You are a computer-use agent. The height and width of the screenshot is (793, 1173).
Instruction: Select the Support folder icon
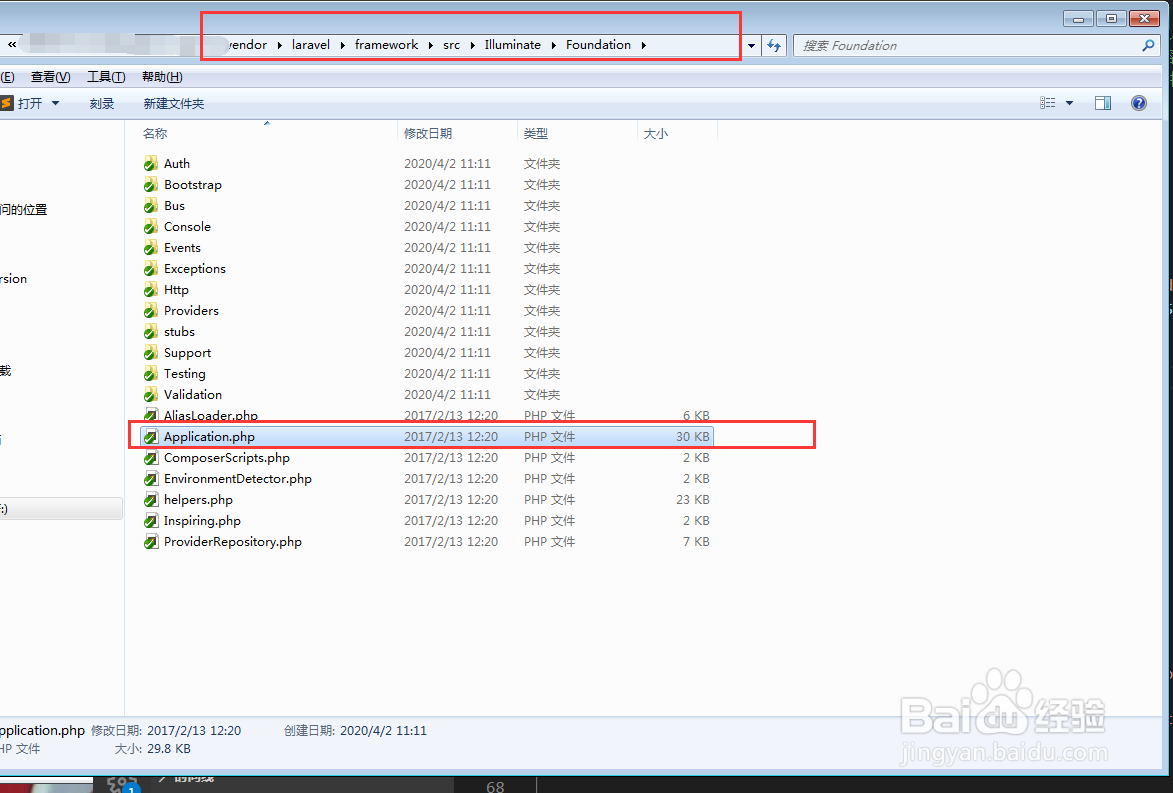pyautogui.click(x=150, y=352)
